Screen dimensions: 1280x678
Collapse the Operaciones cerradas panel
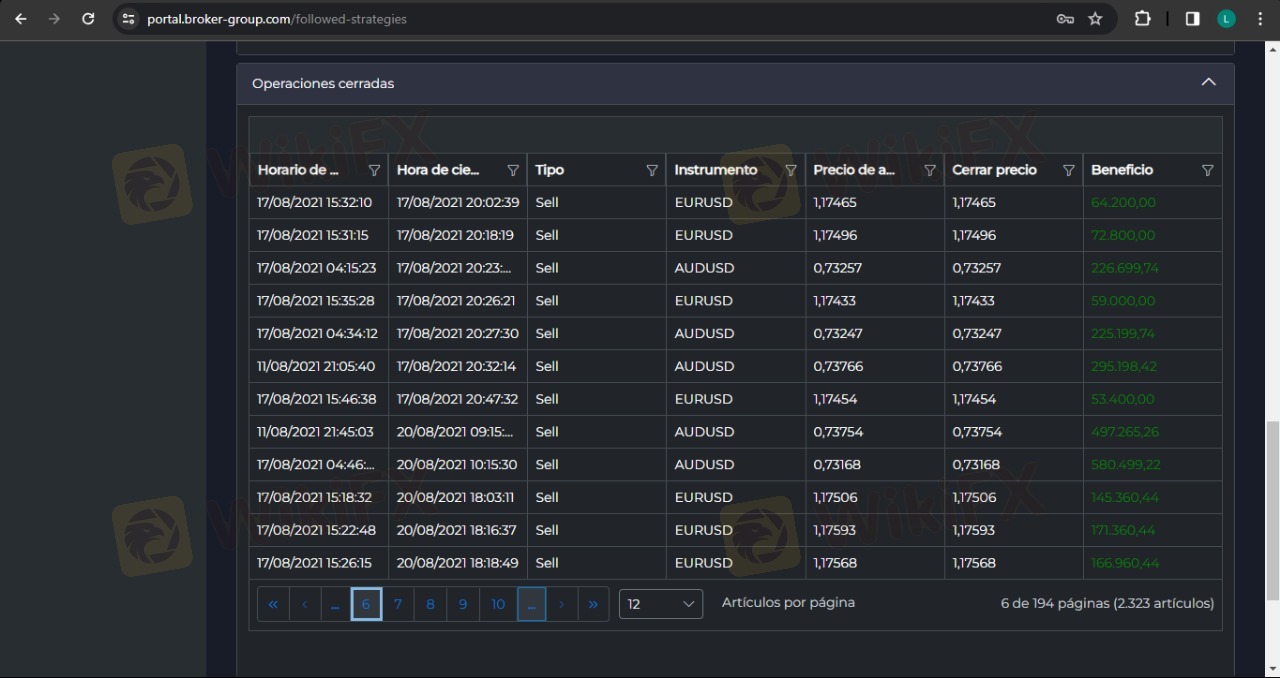1208,83
